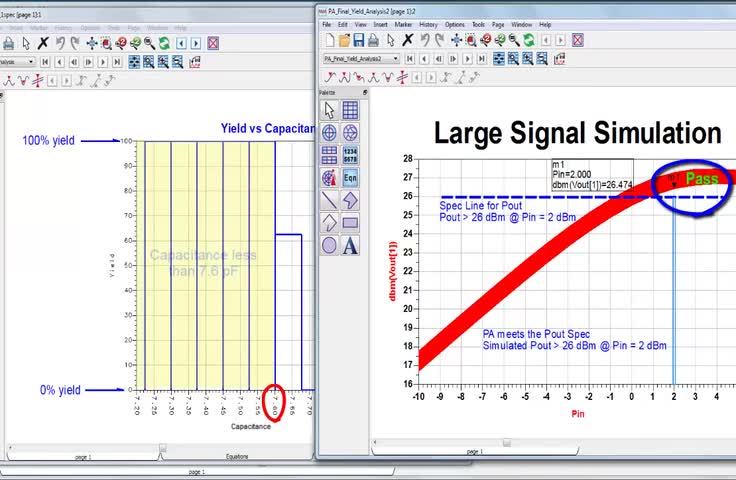Print the right window's data display
Image resolution: width=736 pixels, height=480 pixels.
click(373, 40)
